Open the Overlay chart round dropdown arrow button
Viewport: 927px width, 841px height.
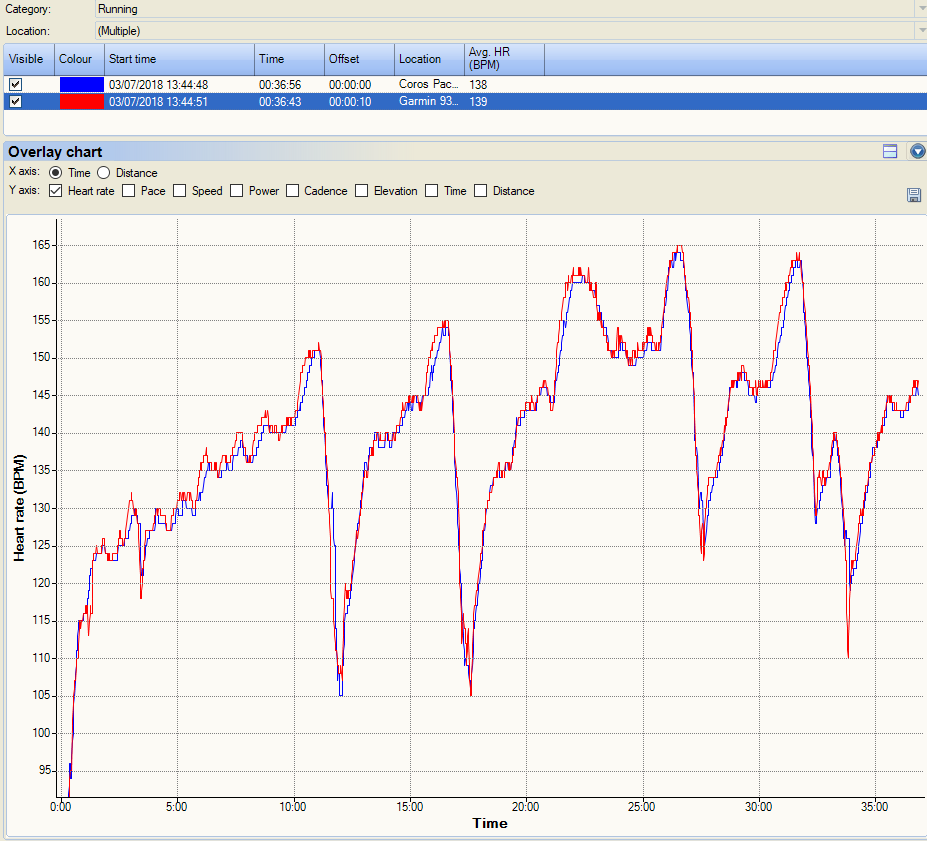917,151
